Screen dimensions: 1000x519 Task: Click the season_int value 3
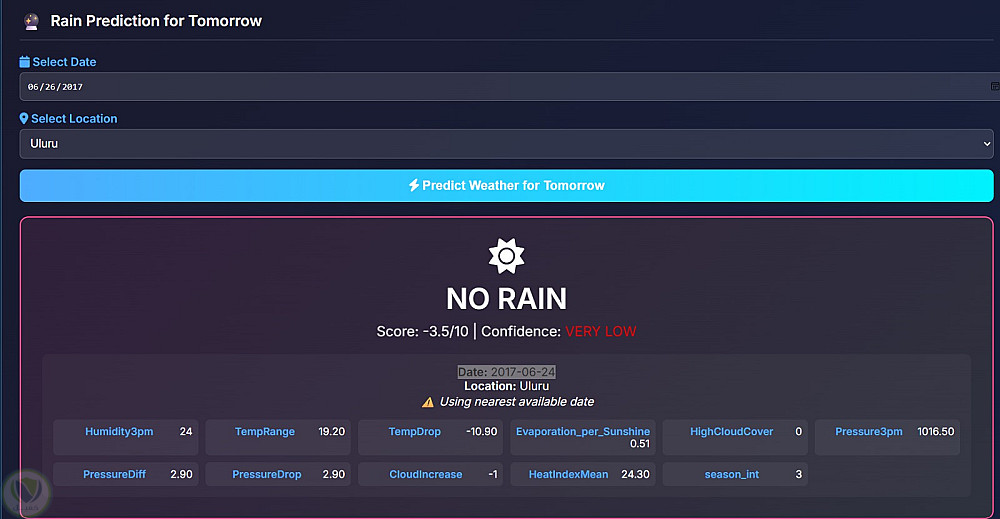798,474
